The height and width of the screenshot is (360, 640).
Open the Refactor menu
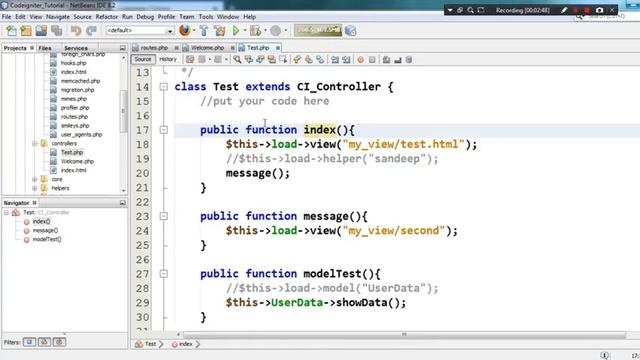[107, 17]
